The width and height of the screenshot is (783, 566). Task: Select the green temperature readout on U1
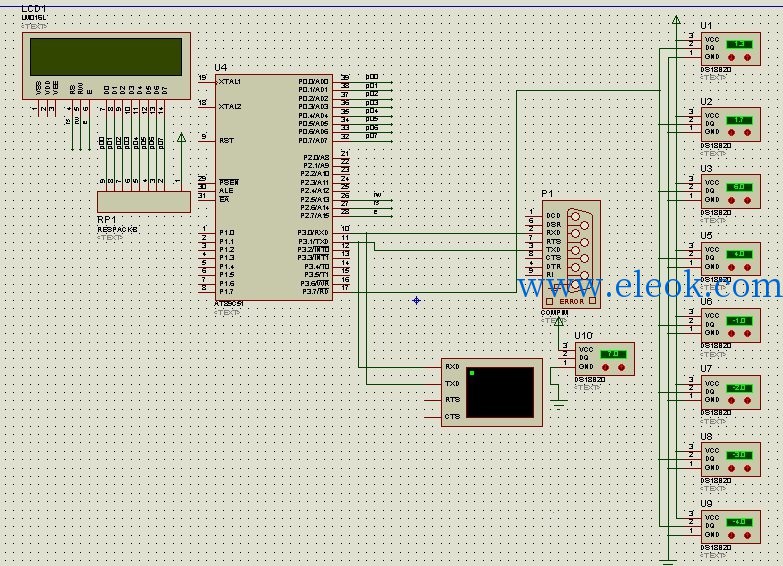[740, 44]
